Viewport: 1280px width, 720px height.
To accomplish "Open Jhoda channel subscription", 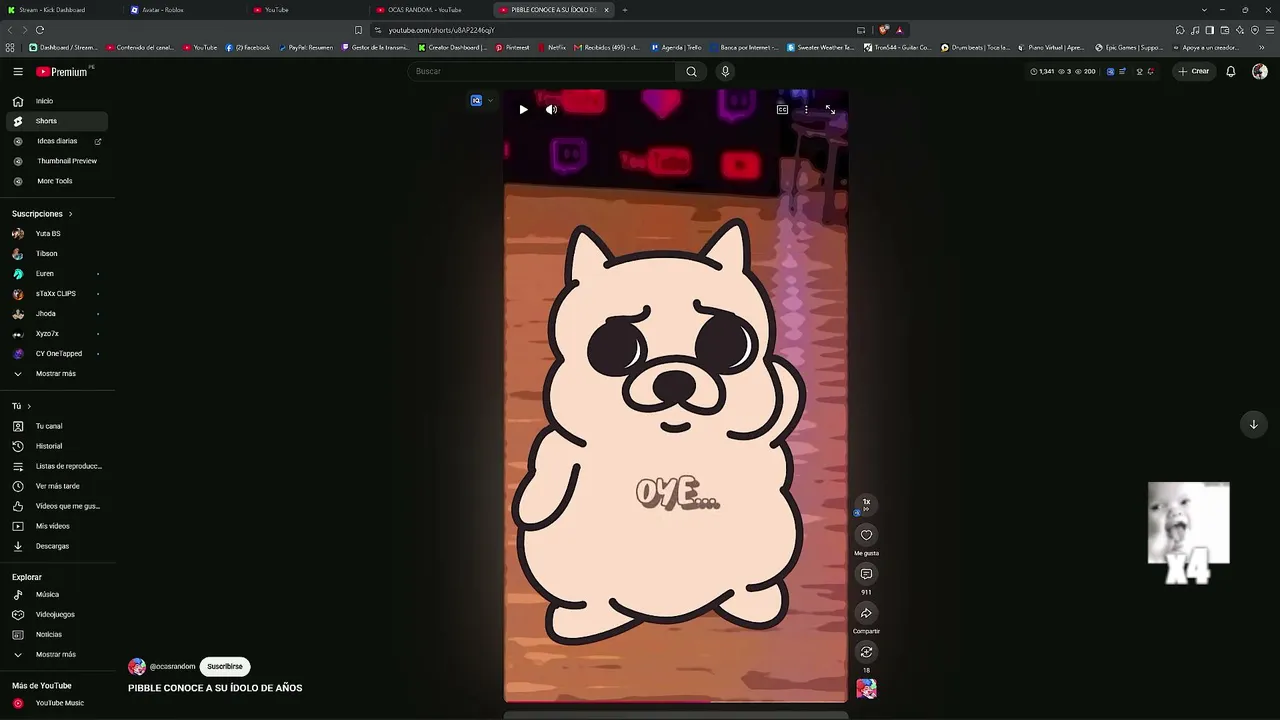I will coord(57,314).
